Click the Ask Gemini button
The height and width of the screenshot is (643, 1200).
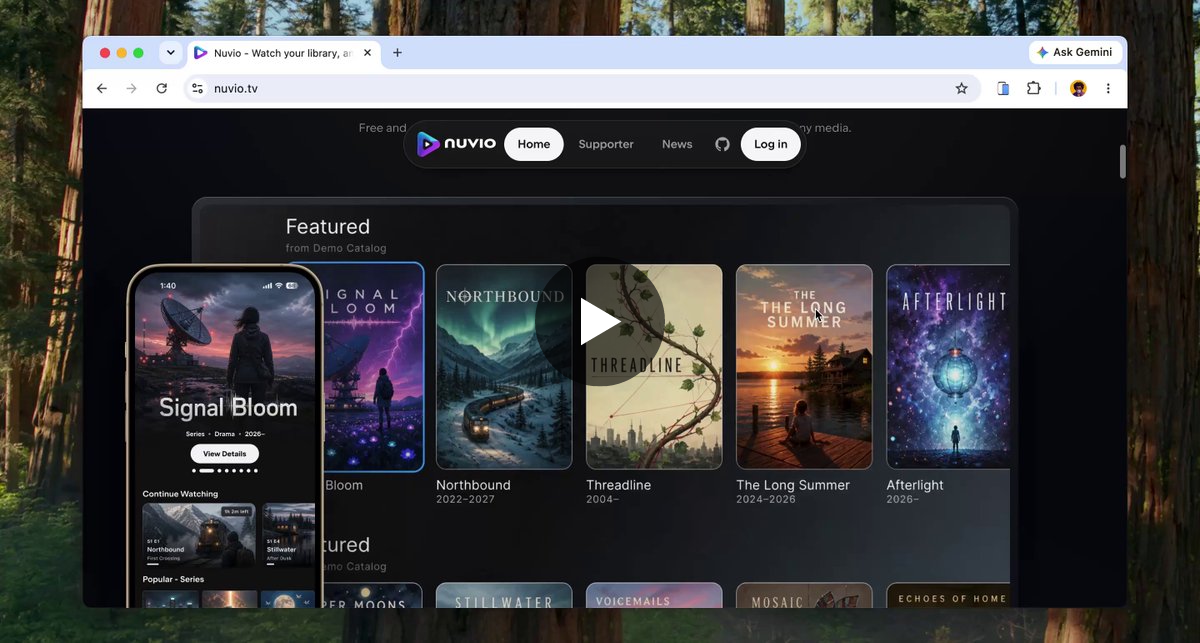pyautogui.click(x=1075, y=52)
